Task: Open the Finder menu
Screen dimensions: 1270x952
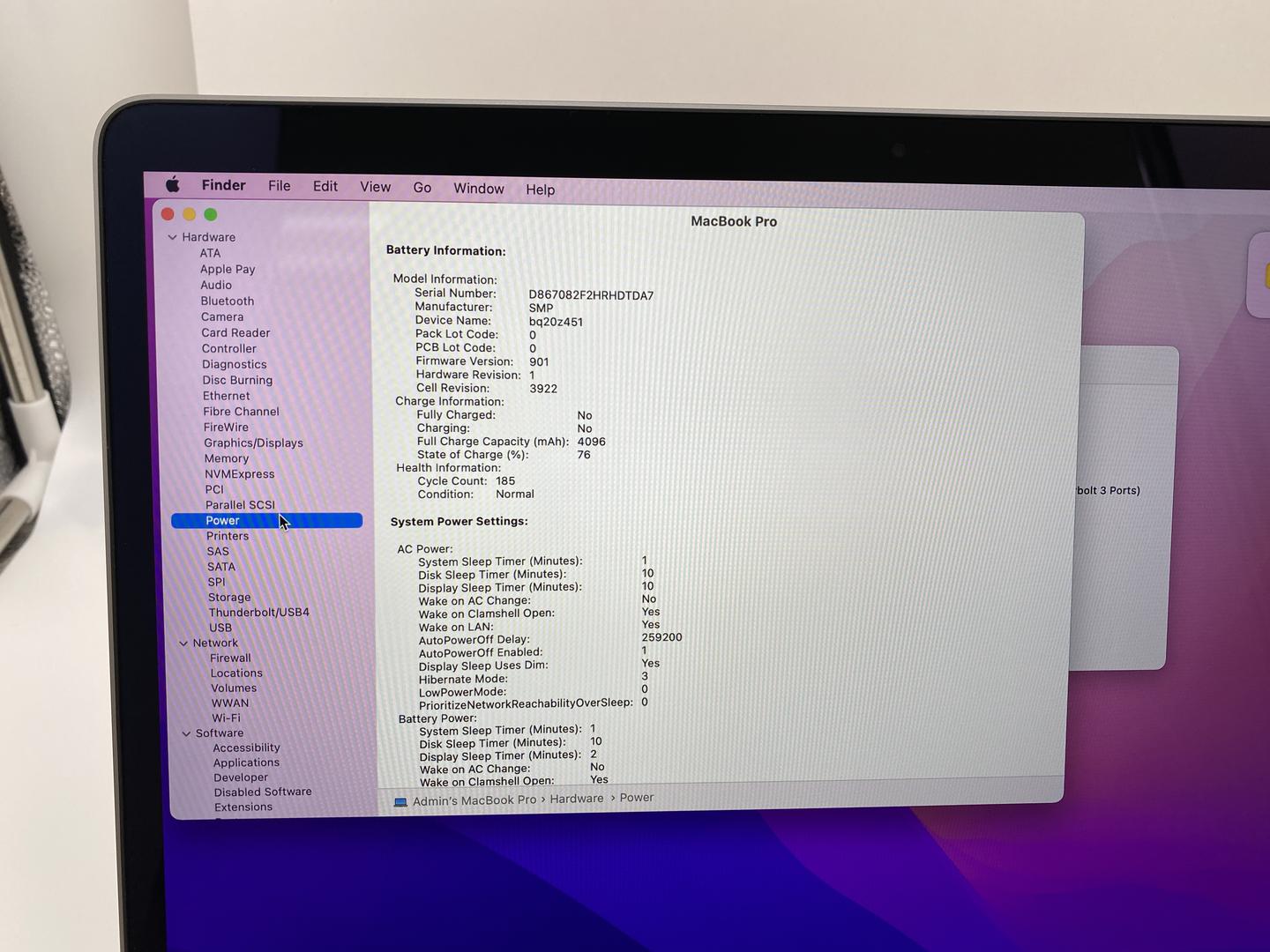Action: [x=223, y=185]
